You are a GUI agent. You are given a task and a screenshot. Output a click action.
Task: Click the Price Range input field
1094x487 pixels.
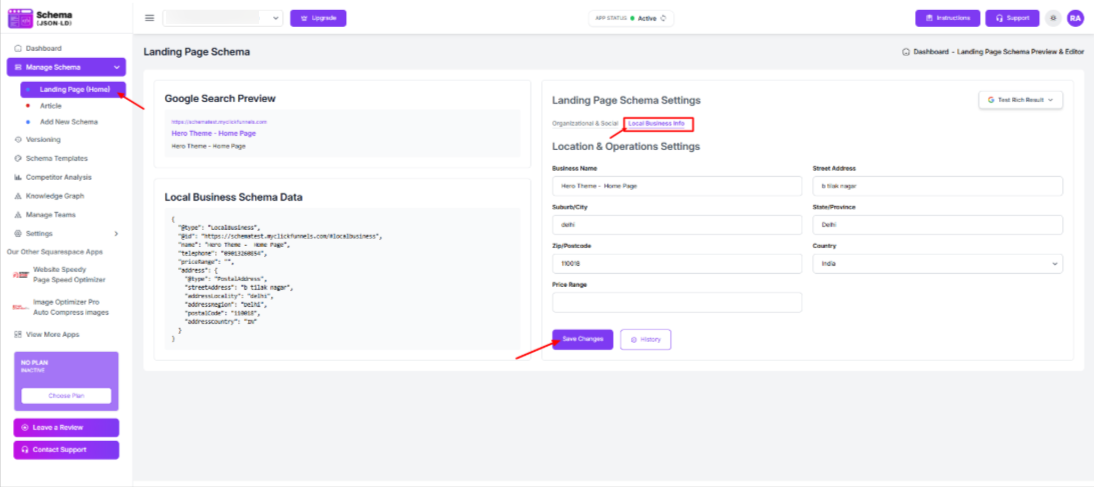(677, 302)
